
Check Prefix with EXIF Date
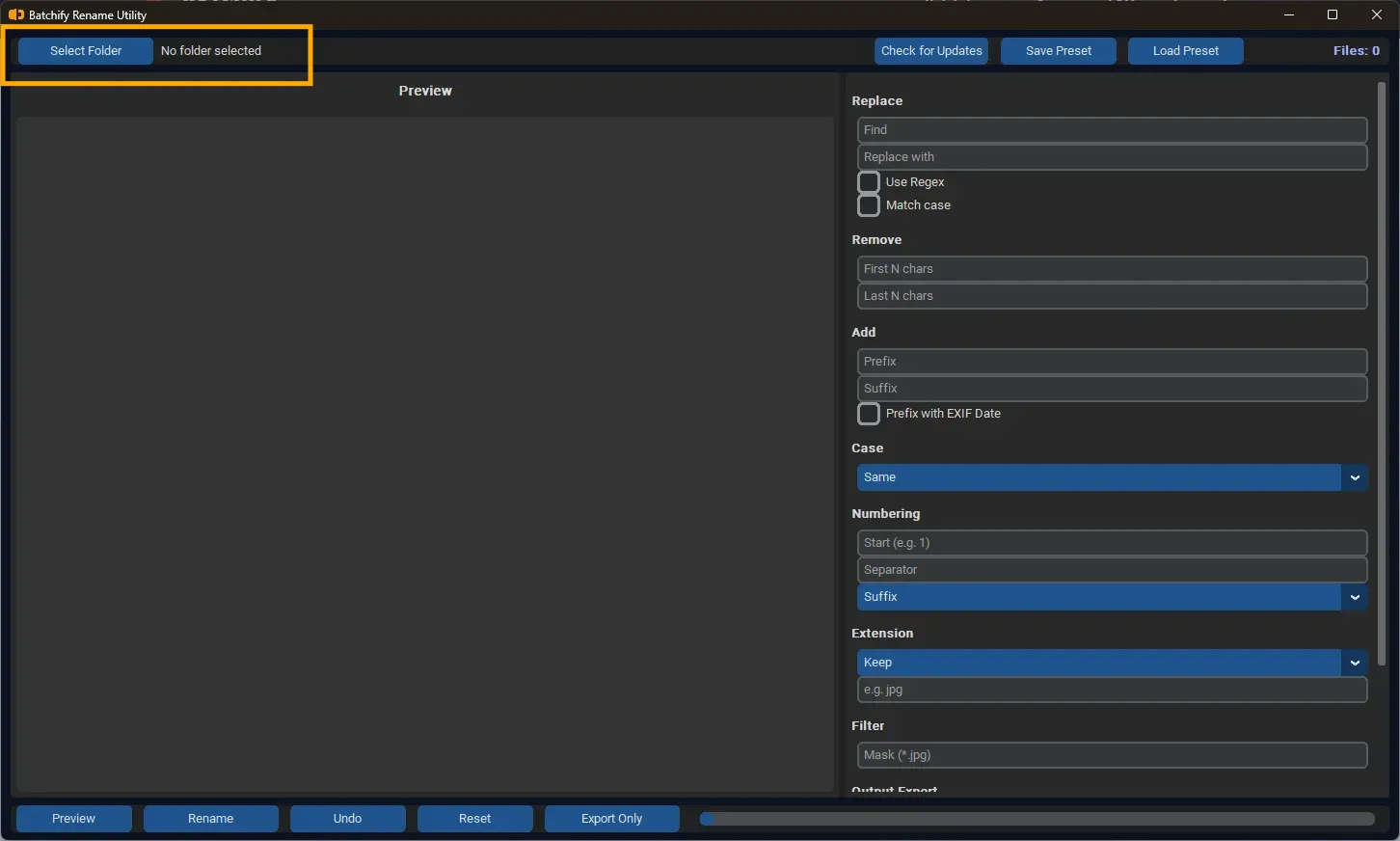point(868,413)
